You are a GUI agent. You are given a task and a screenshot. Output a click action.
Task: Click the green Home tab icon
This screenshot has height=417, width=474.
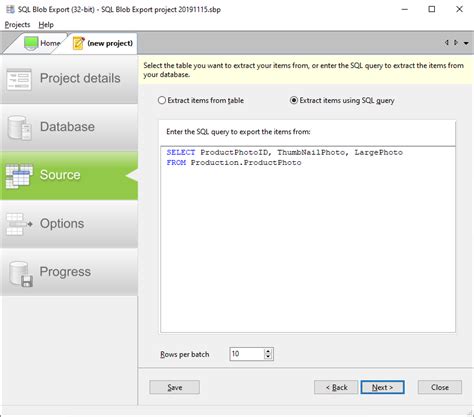tap(31, 43)
